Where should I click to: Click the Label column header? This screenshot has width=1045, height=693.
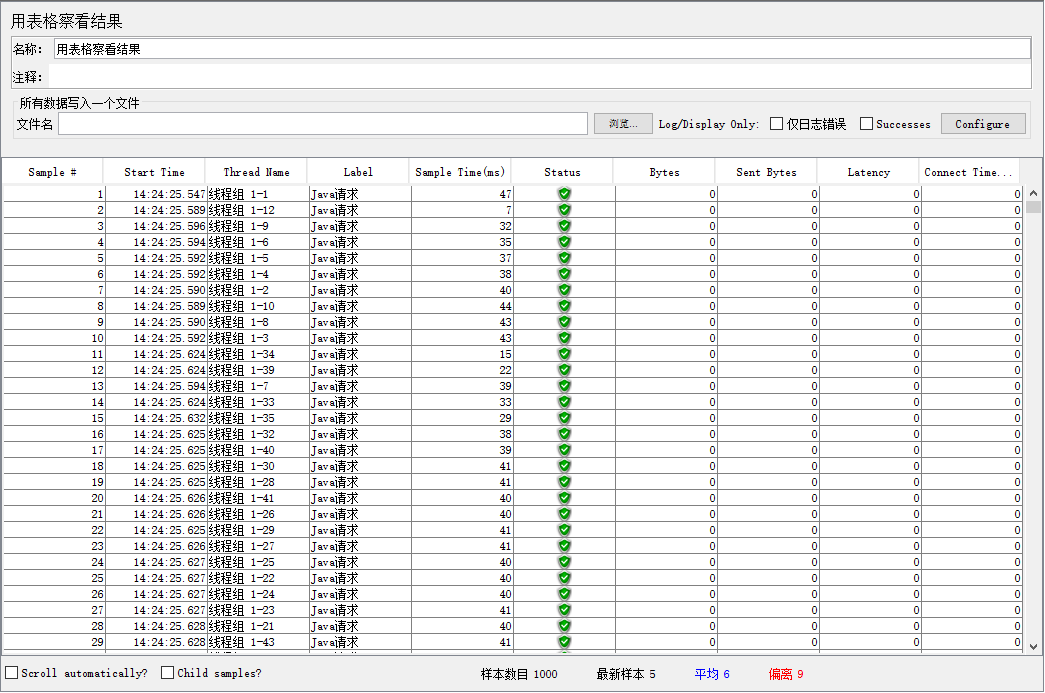point(358,172)
